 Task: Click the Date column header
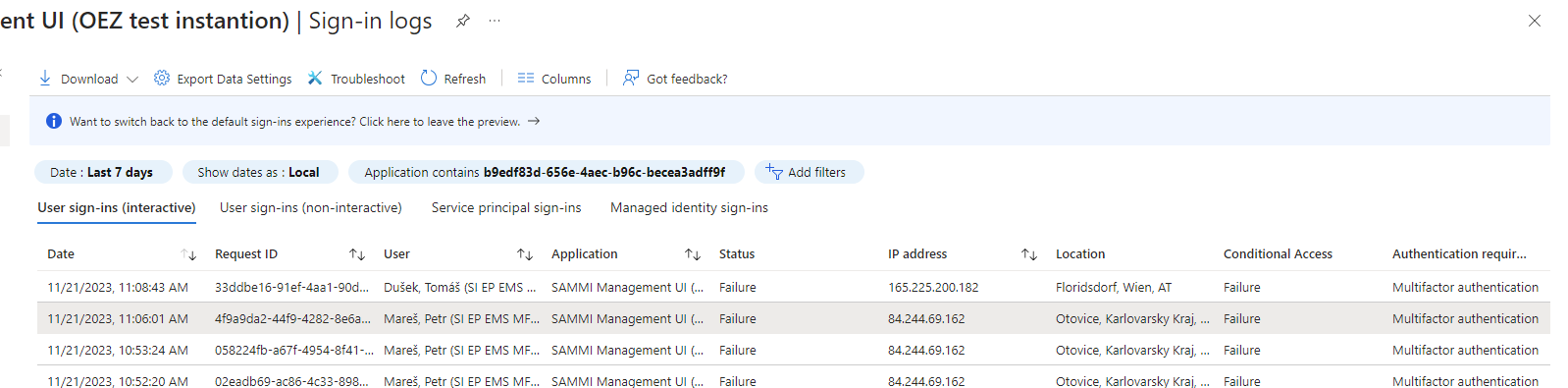pyautogui.click(x=61, y=254)
